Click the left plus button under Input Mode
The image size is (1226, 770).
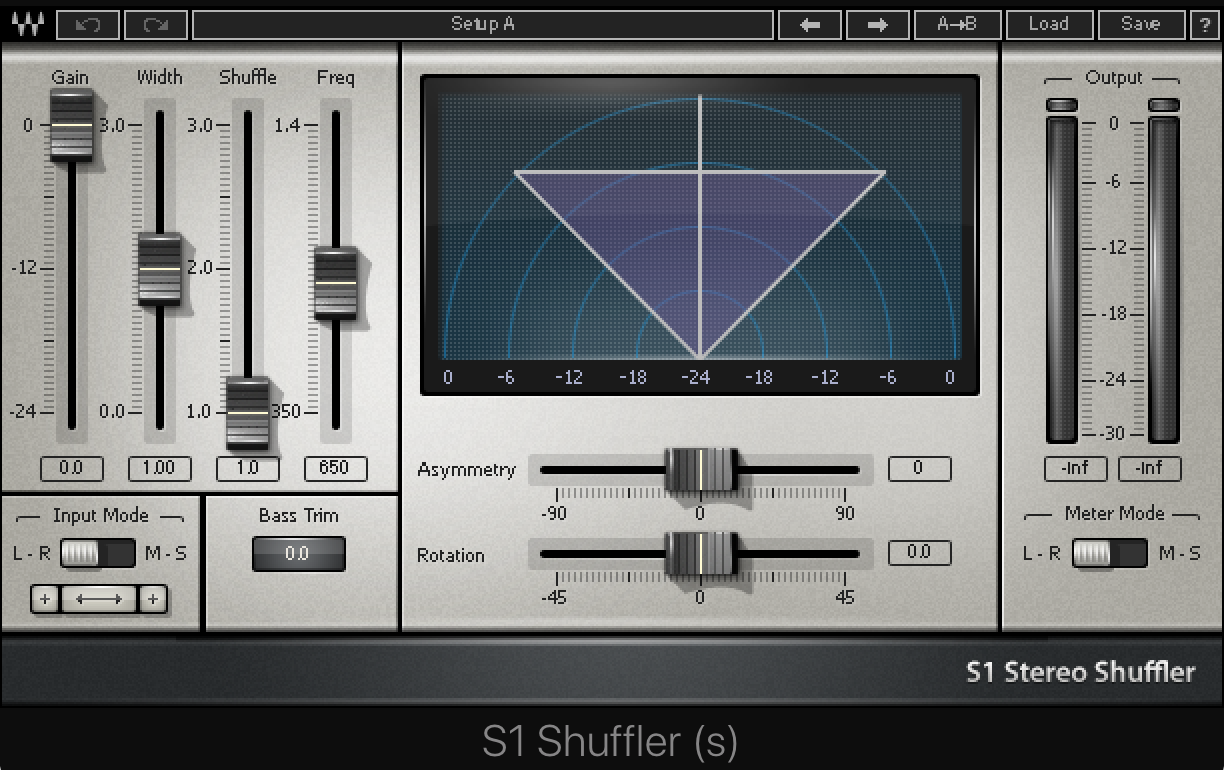[45, 599]
